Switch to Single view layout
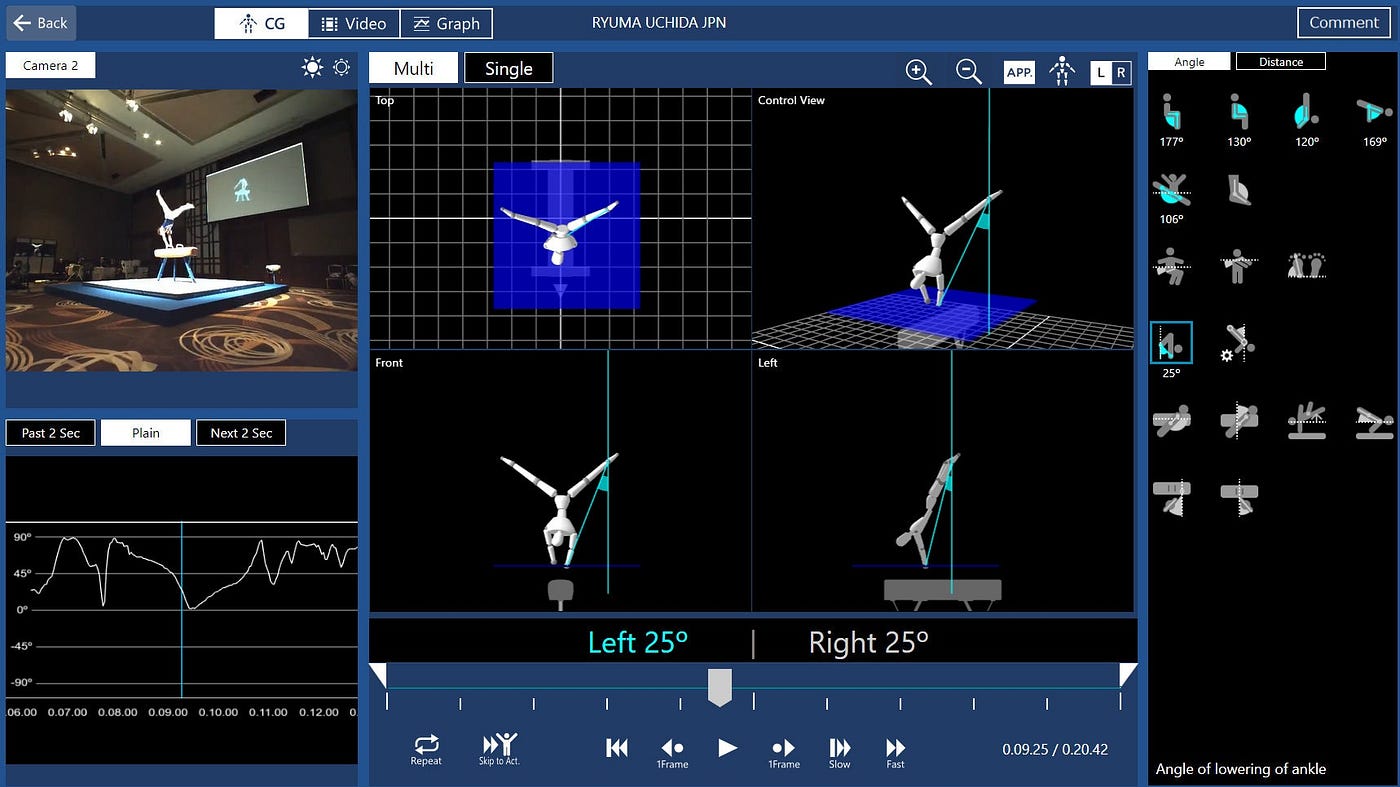The image size is (1400, 787). pyautogui.click(x=509, y=68)
